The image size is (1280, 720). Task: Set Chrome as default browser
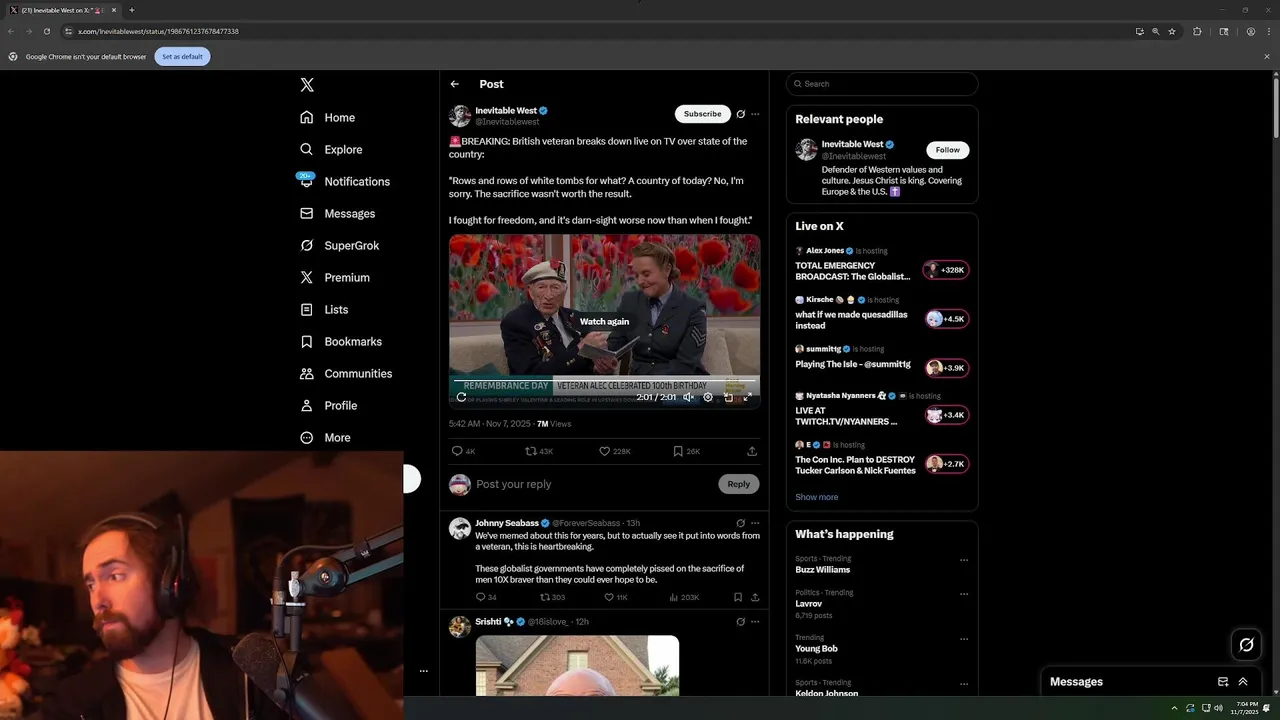pos(182,56)
